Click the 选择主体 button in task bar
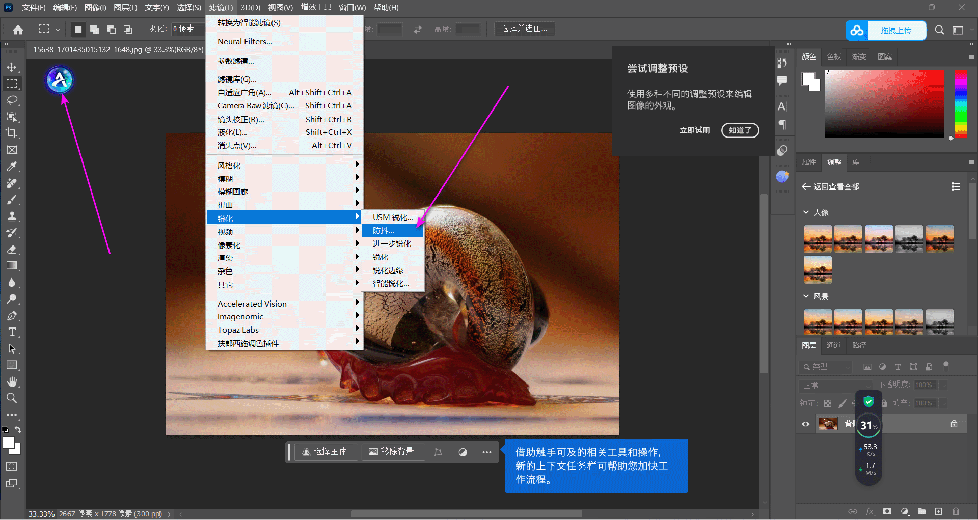 pyautogui.click(x=324, y=451)
